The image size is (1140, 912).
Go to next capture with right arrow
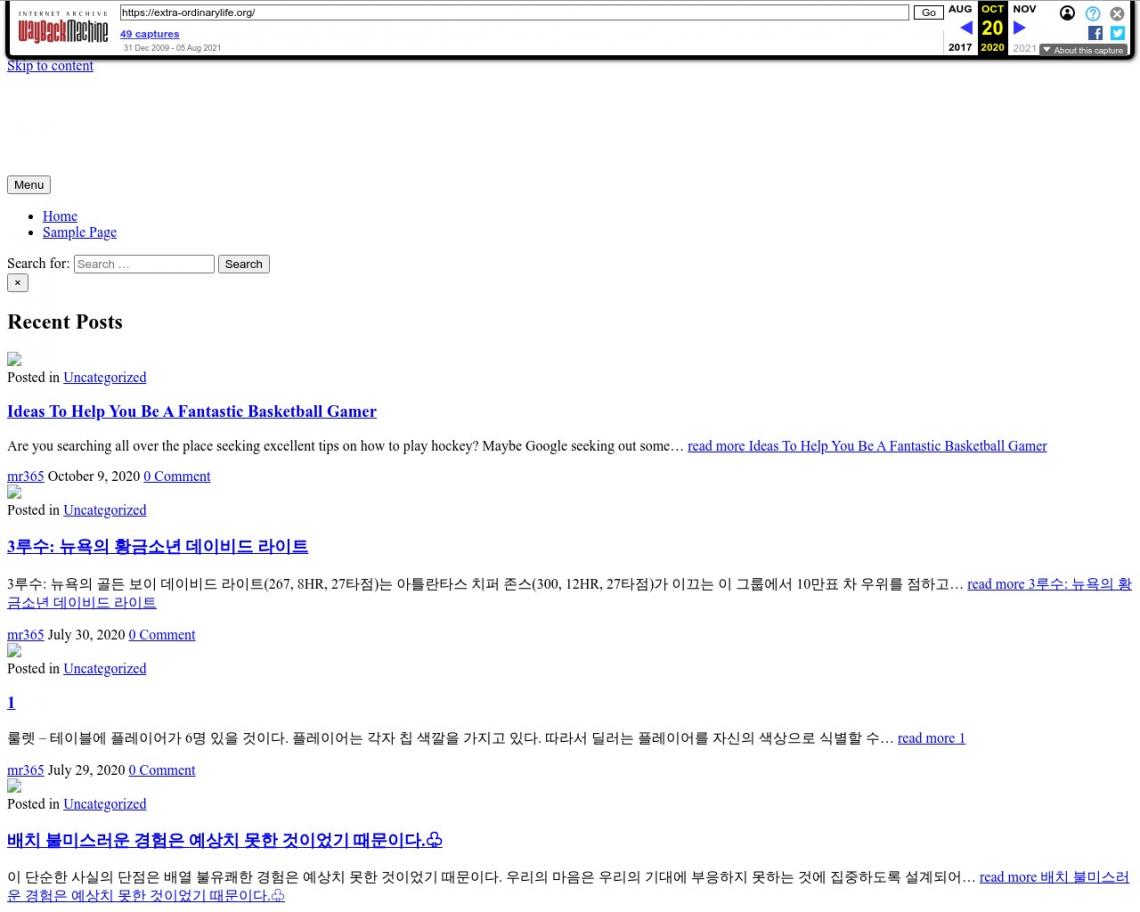point(1020,28)
